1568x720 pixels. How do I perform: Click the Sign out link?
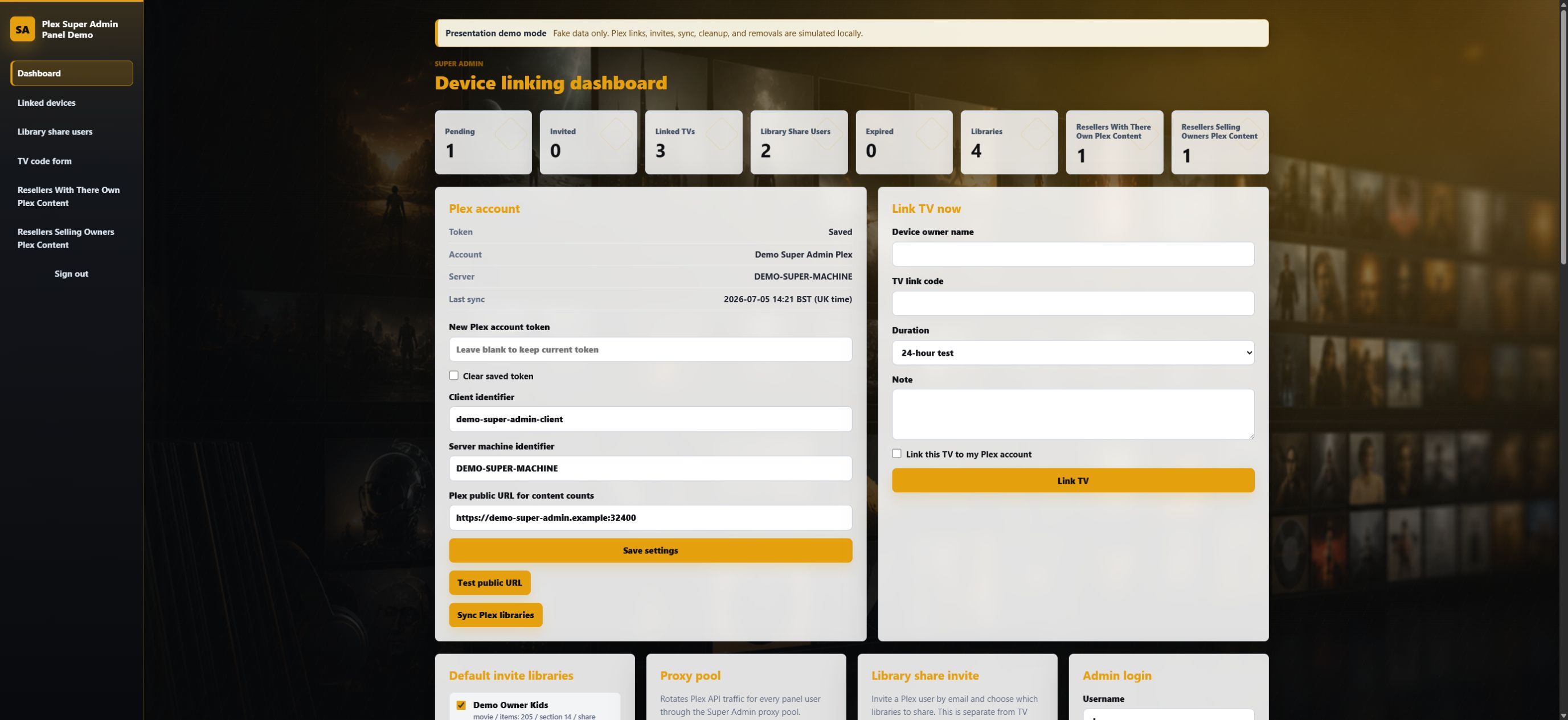pyautogui.click(x=71, y=274)
